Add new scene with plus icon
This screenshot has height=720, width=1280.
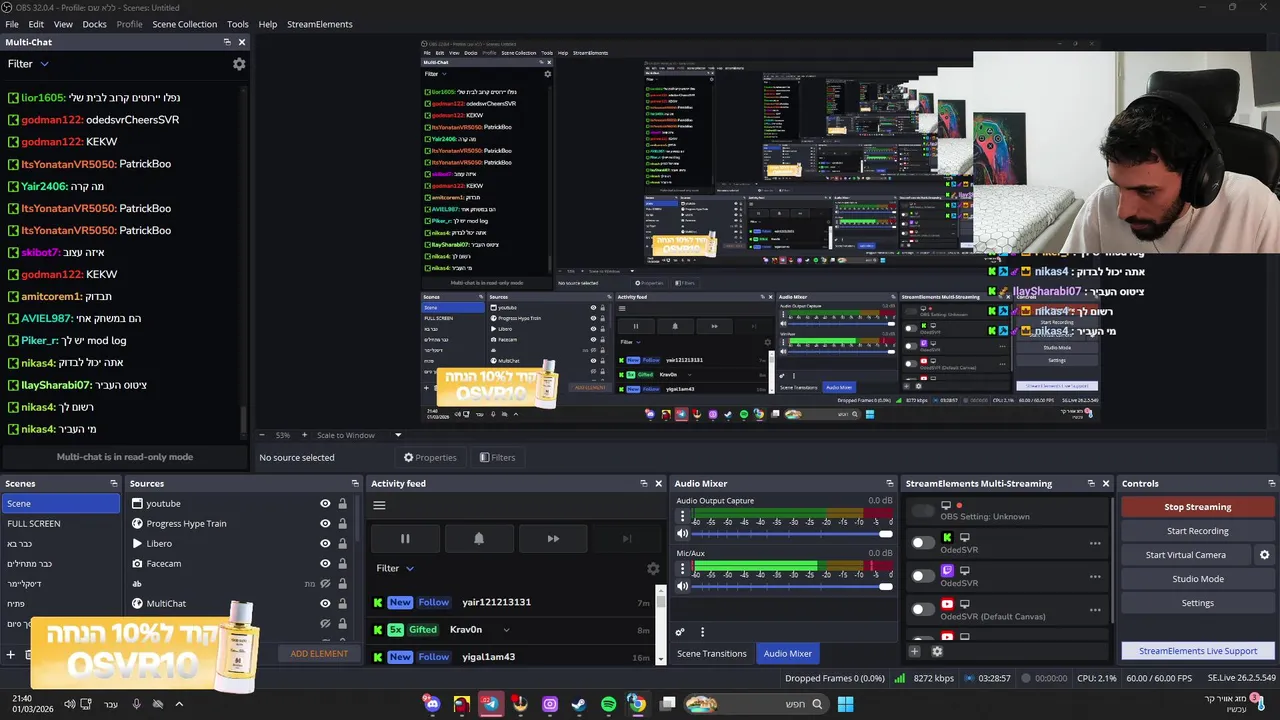point(11,654)
